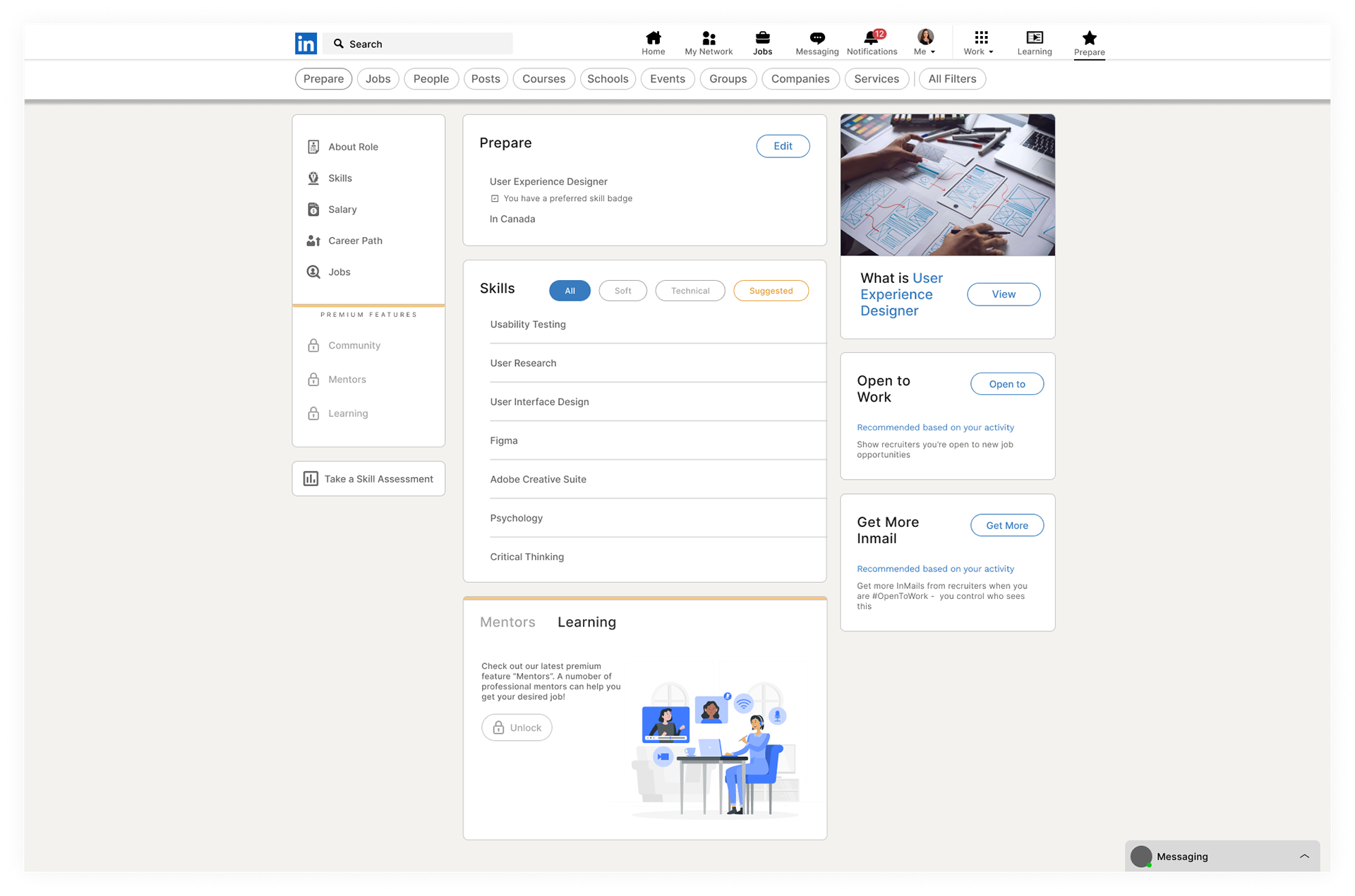The width and height of the screenshot is (1355, 896).
Task: Click the Search input field
Action: click(x=423, y=44)
